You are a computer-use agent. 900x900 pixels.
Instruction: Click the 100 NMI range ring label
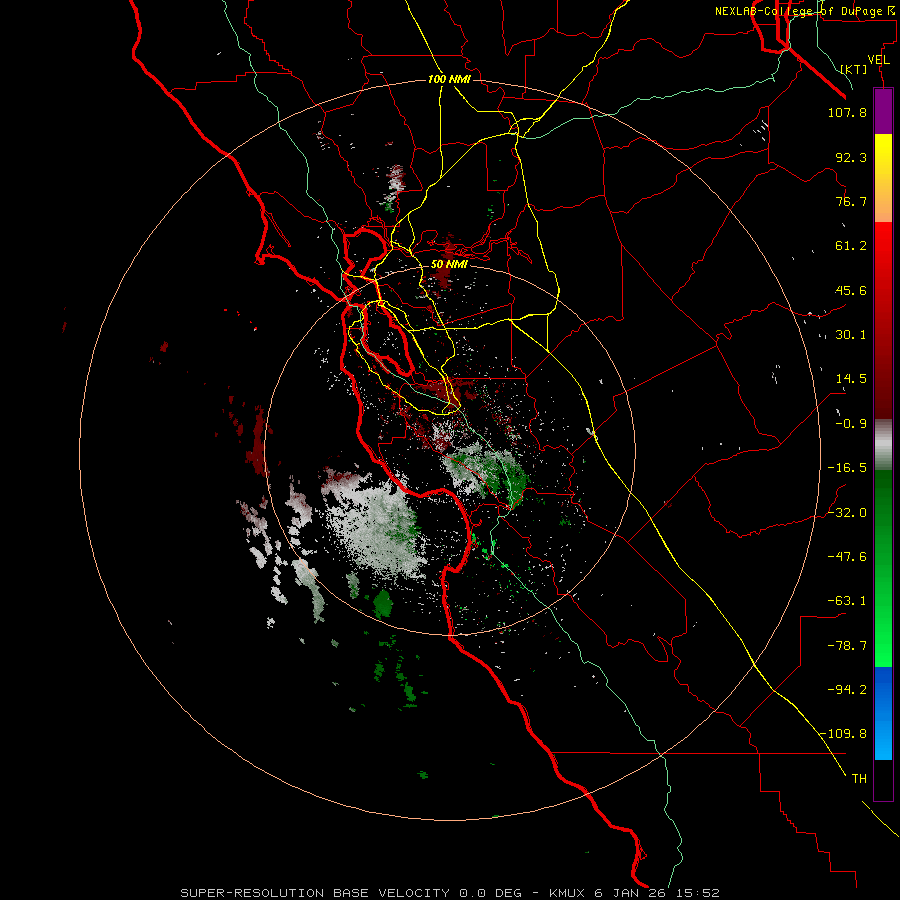click(x=449, y=79)
